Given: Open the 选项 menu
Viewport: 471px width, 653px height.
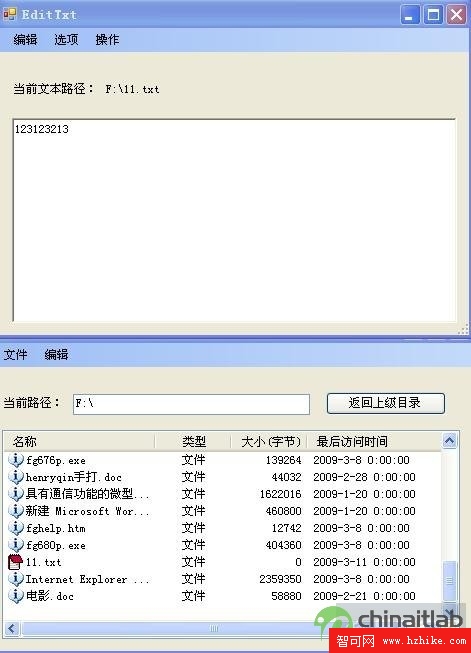Looking at the screenshot, I should [x=66, y=40].
